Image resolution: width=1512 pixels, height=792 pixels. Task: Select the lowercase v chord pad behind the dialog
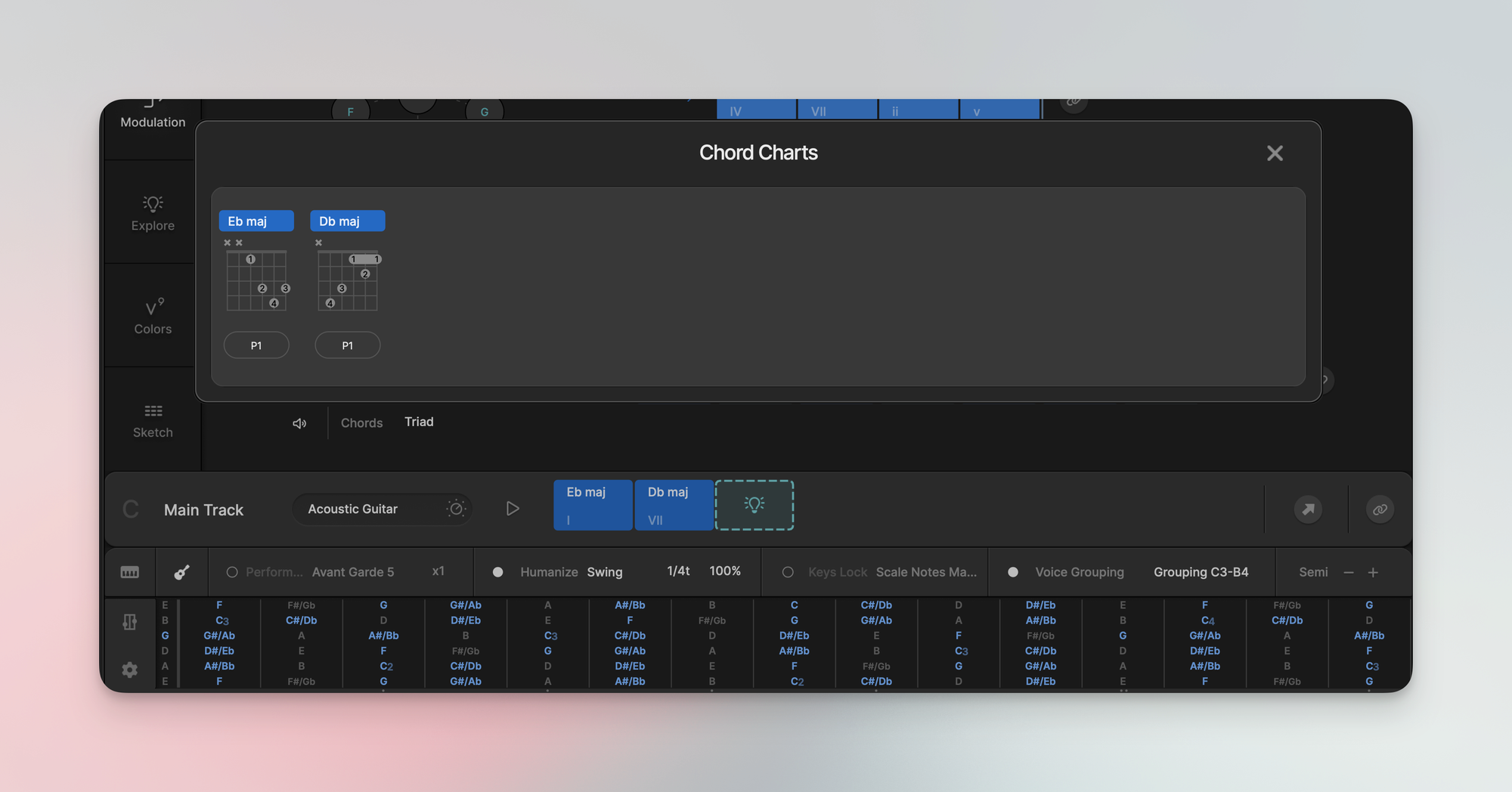click(x=999, y=110)
